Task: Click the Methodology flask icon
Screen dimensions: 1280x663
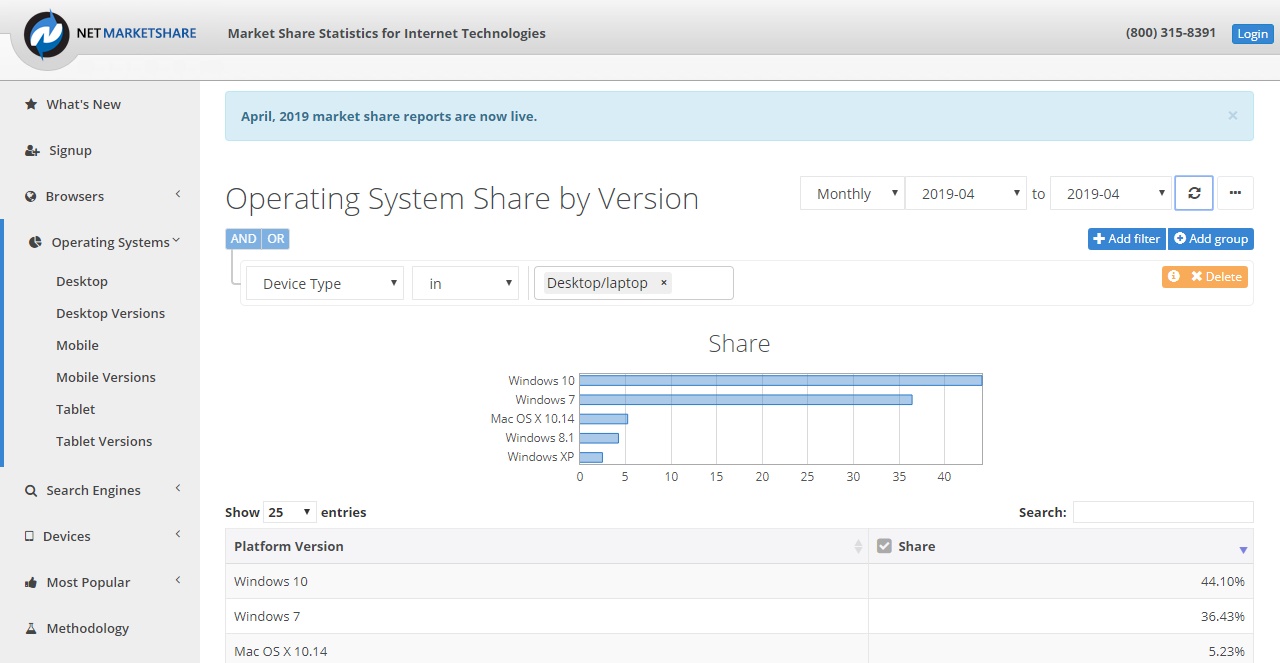Action: pyautogui.click(x=31, y=628)
